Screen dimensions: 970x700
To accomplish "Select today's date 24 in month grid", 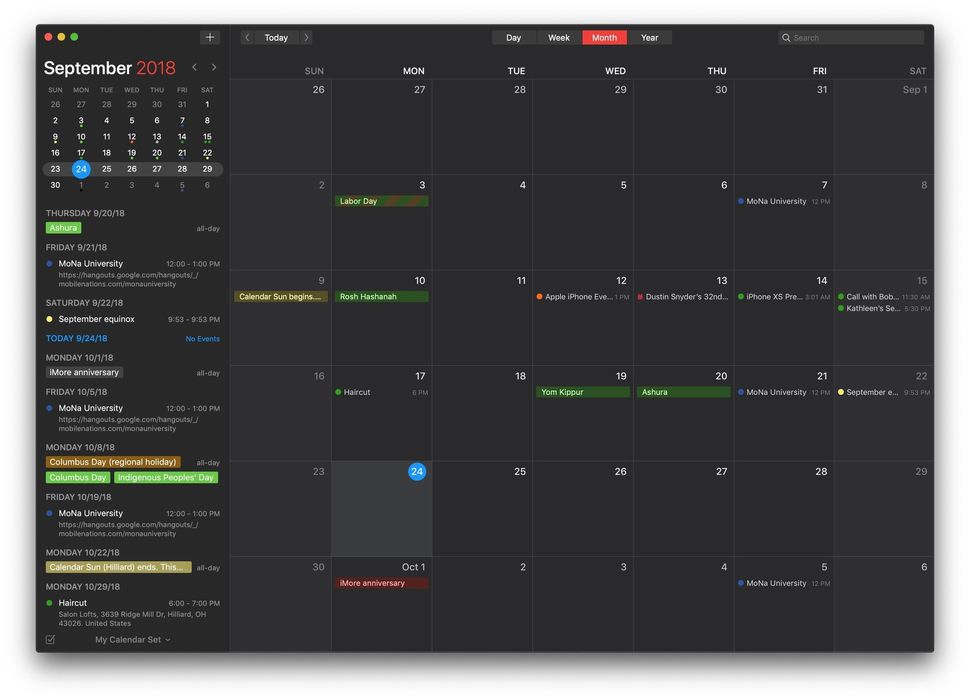I will (x=417, y=471).
